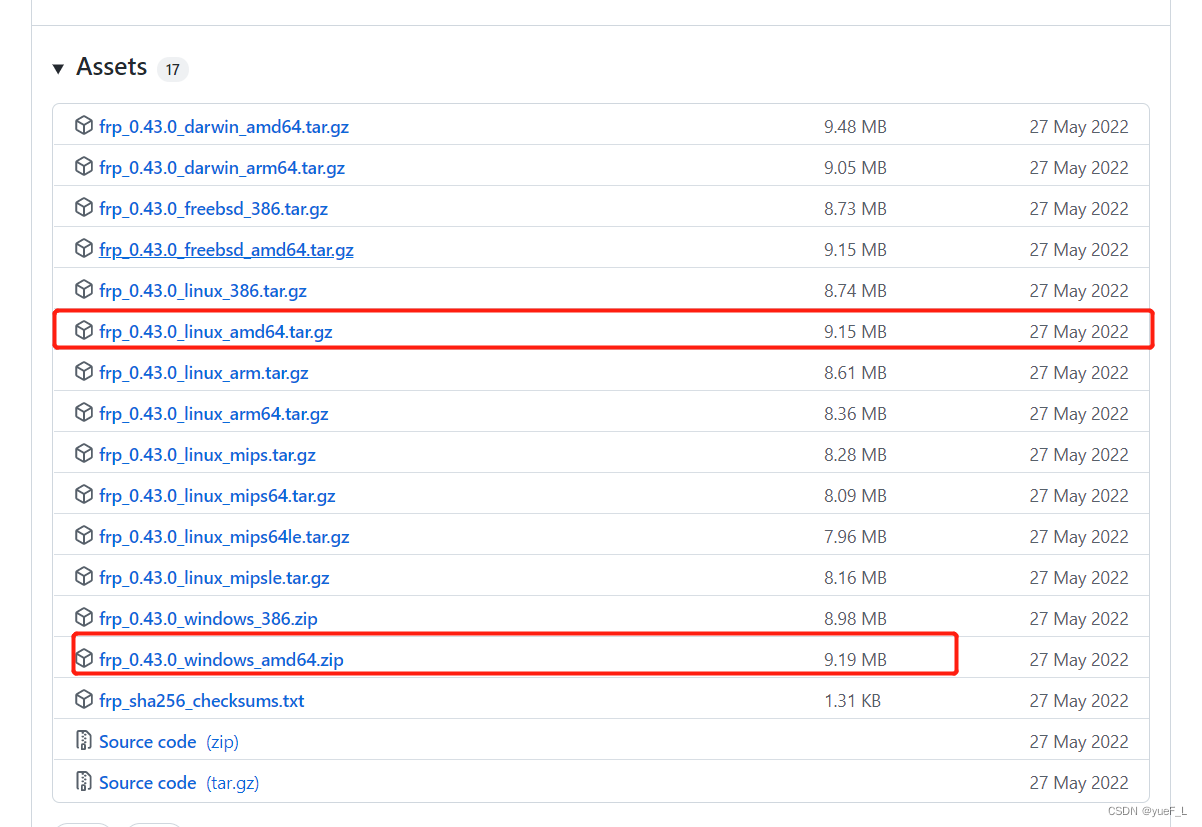Click package icon beside frp_0.43.0_freebsd_386.tar.gz
The width and height of the screenshot is (1202, 827).
(84, 208)
